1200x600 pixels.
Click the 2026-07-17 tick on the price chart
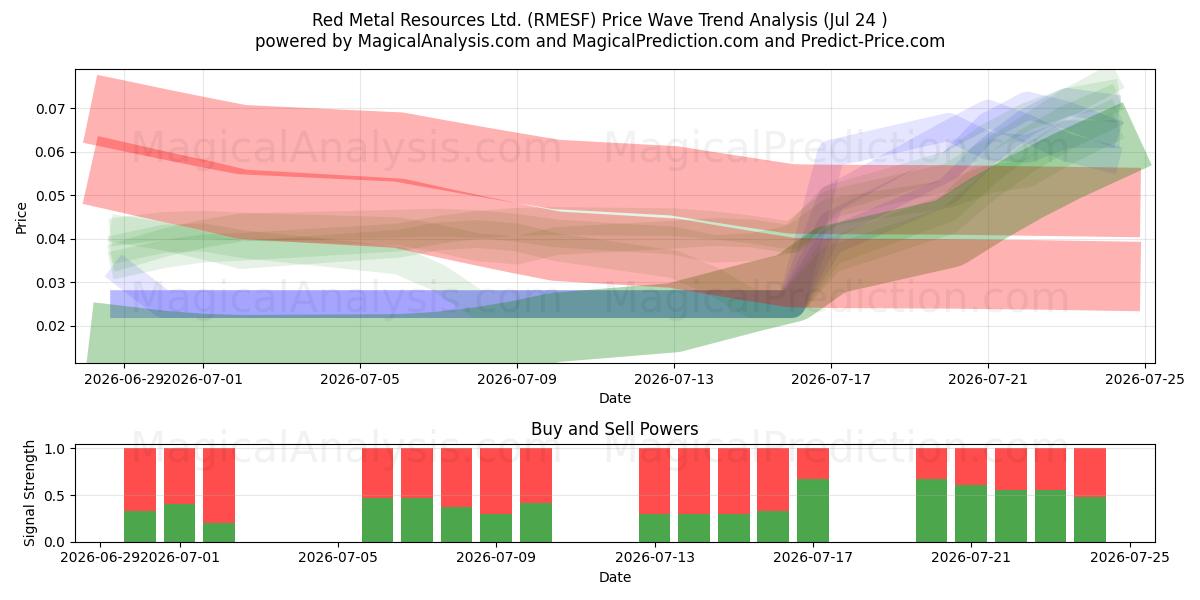831,378
